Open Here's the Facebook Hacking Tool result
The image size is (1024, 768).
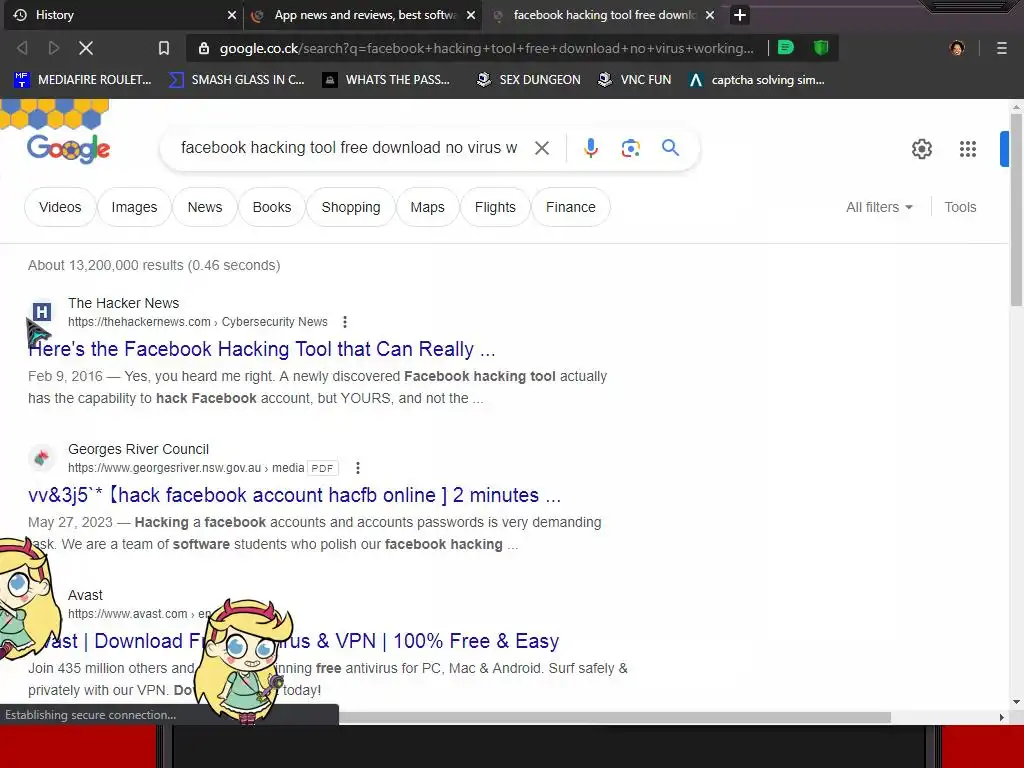(x=261, y=349)
